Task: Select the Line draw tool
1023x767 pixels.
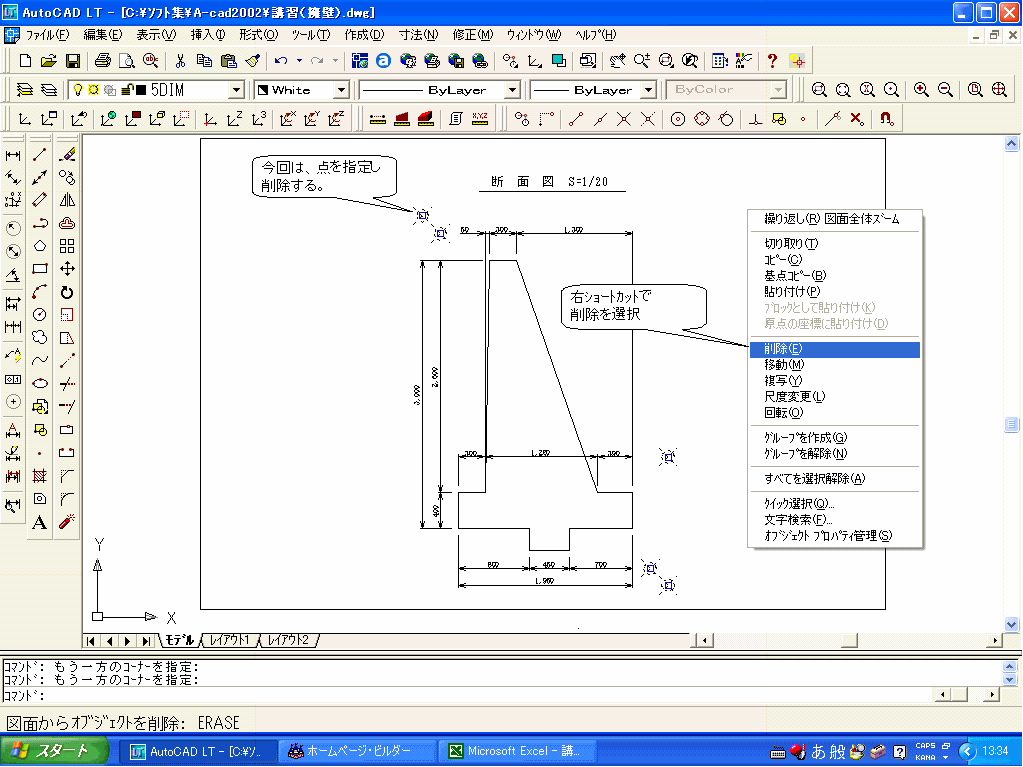Action: point(40,155)
